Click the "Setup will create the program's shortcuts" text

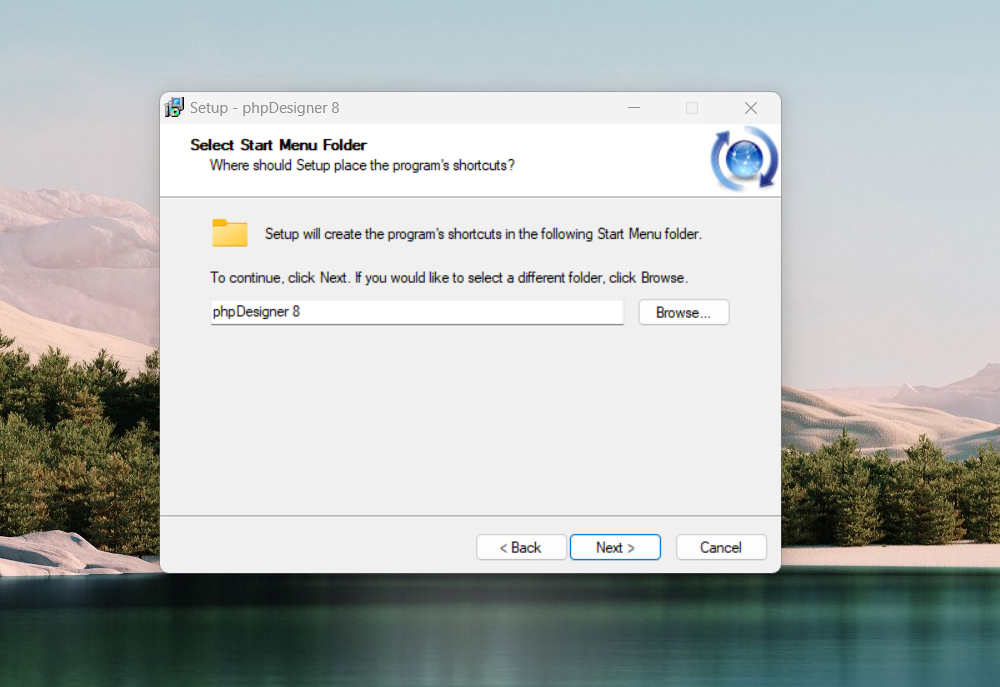click(x=483, y=234)
